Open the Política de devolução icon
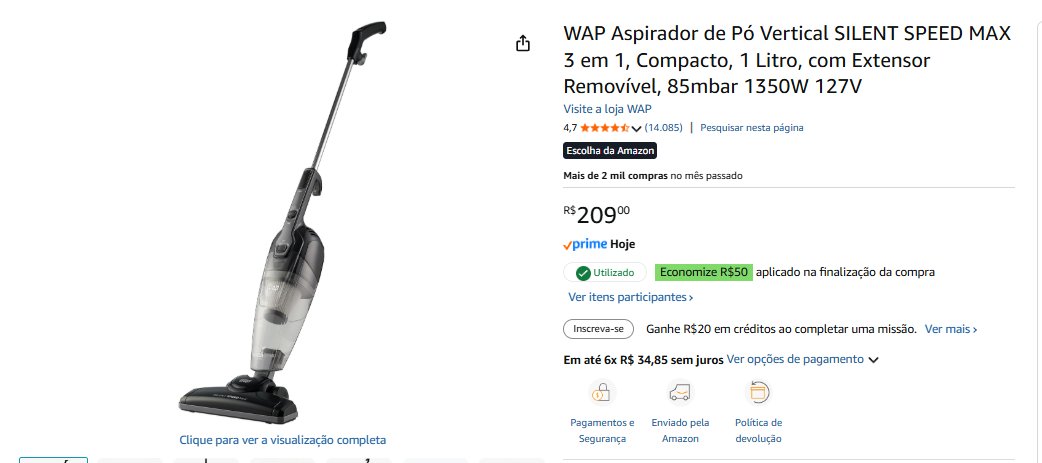The width and height of the screenshot is (1042, 463). click(758, 393)
